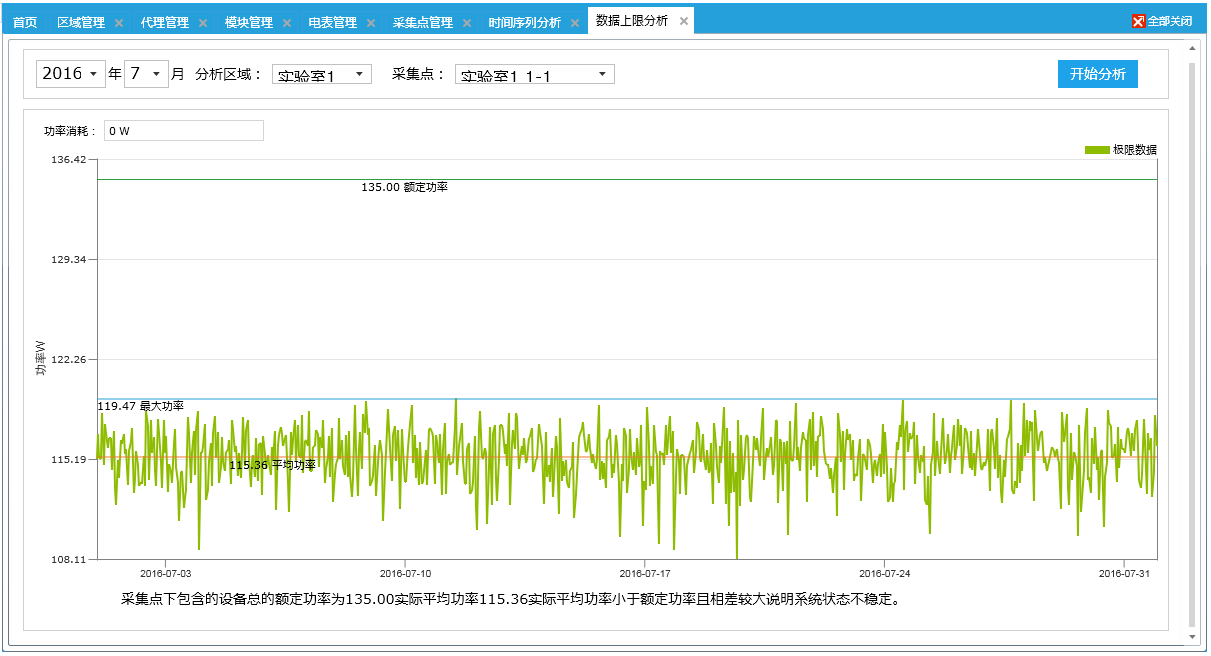Image resolution: width=1211 pixels, height=656 pixels.
Task: Click the 功率消耗 input field
Action: click(183, 131)
